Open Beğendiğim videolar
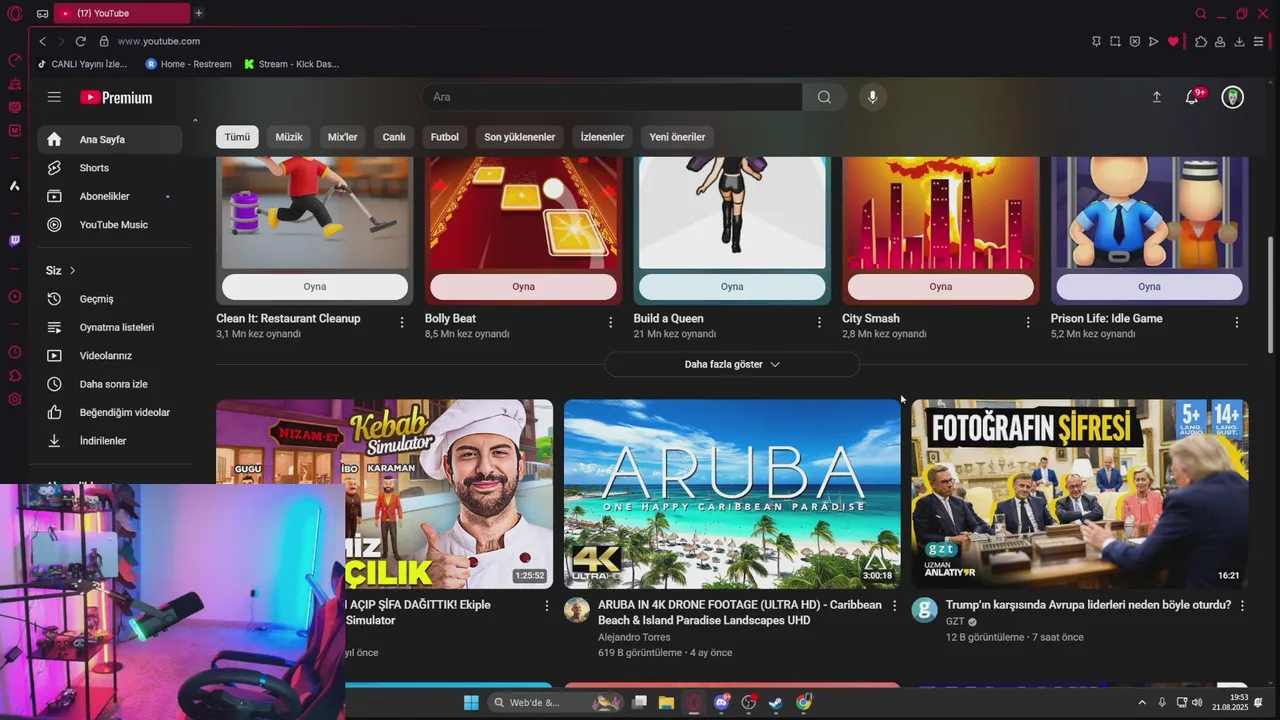 pyautogui.click(x=110, y=412)
